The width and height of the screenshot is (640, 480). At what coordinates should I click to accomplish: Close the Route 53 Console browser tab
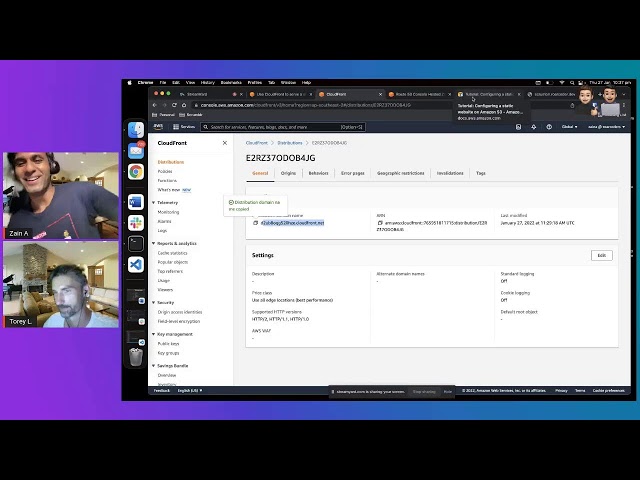[x=450, y=94]
